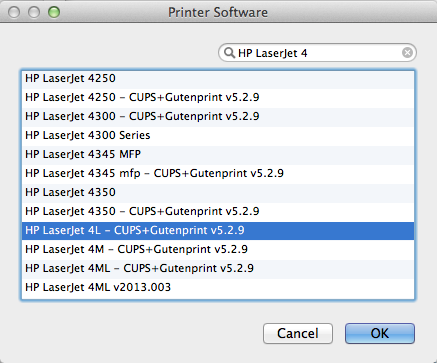Select HP LaserJet 4250 CUPS+Gutenprint entry
Screen dimensions: 437x363
tap(218, 97)
